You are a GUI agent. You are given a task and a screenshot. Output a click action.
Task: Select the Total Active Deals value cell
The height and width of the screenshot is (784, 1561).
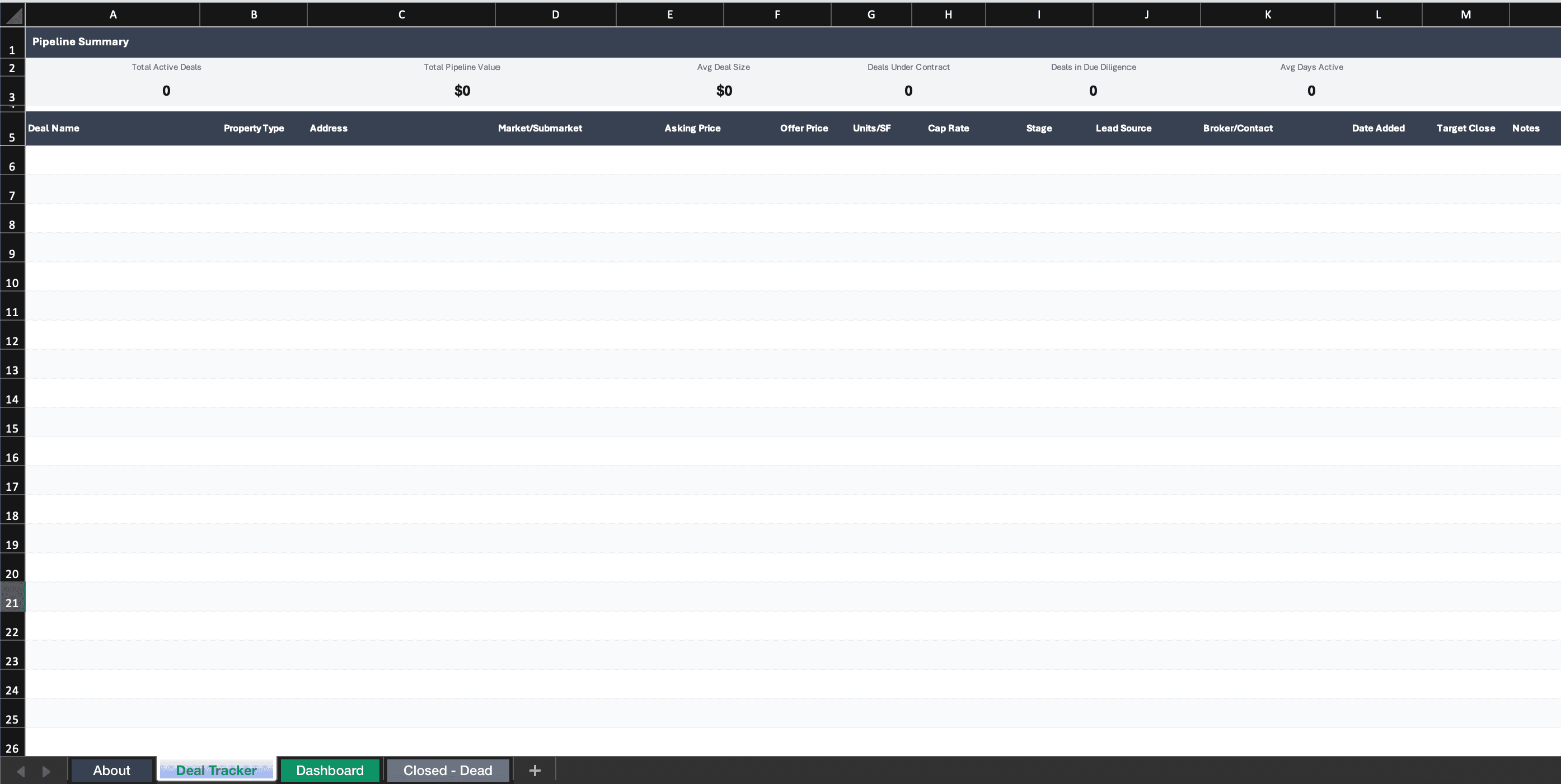coord(166,90)
